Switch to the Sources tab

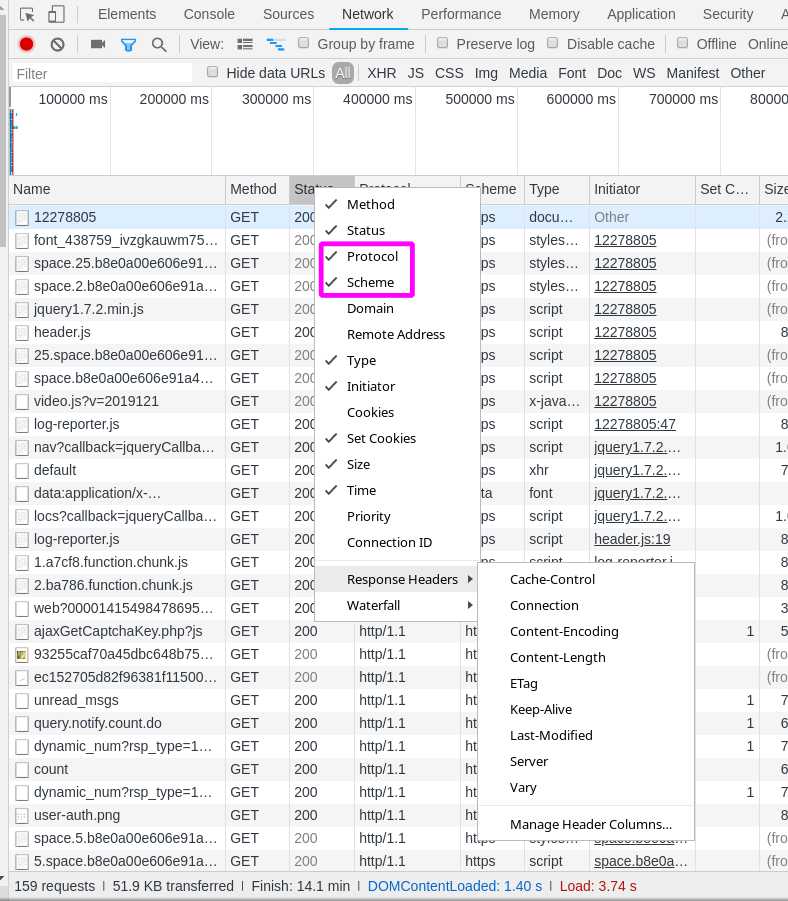288,14
